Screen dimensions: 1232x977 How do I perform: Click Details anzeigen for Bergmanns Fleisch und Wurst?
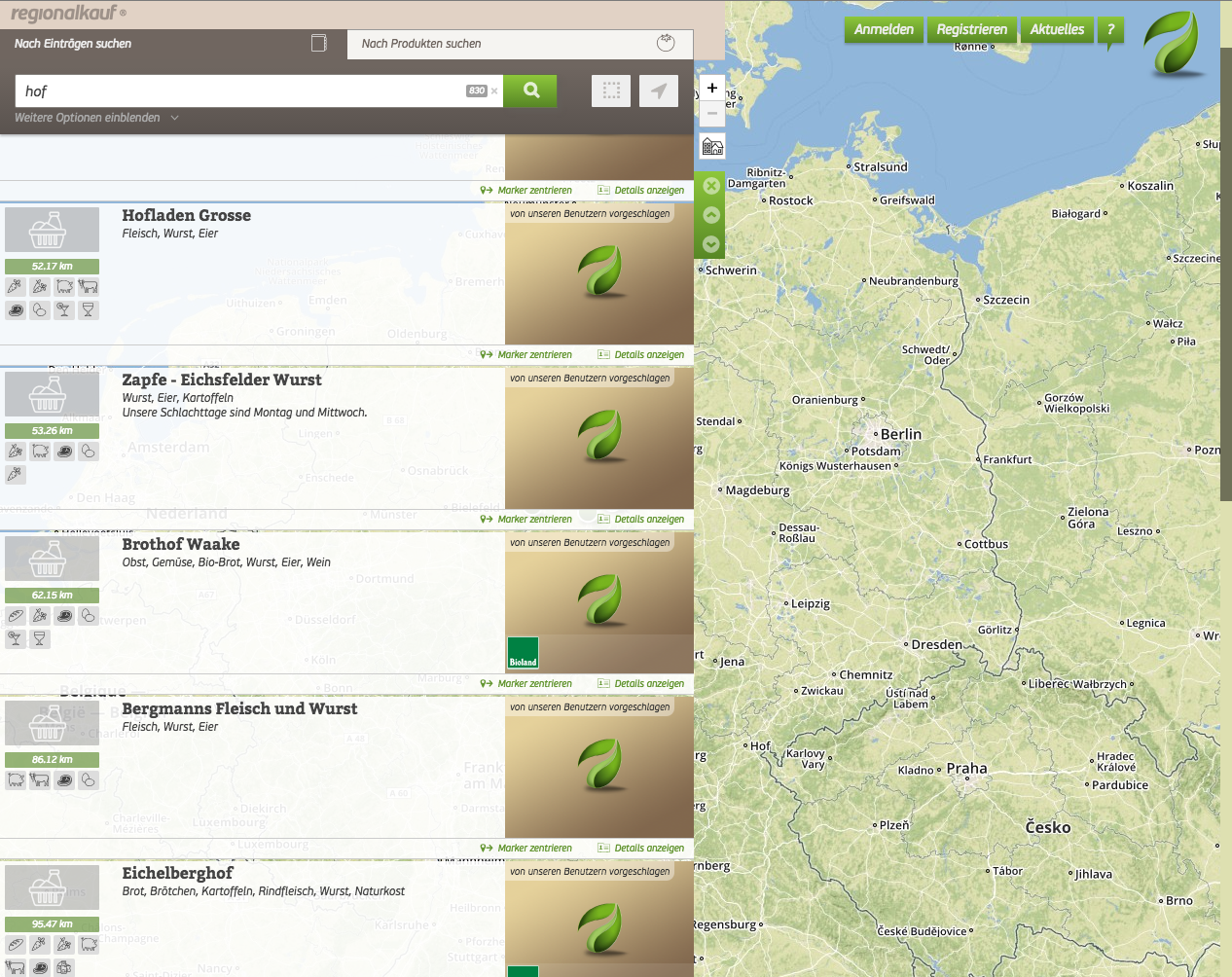point(640,849)
